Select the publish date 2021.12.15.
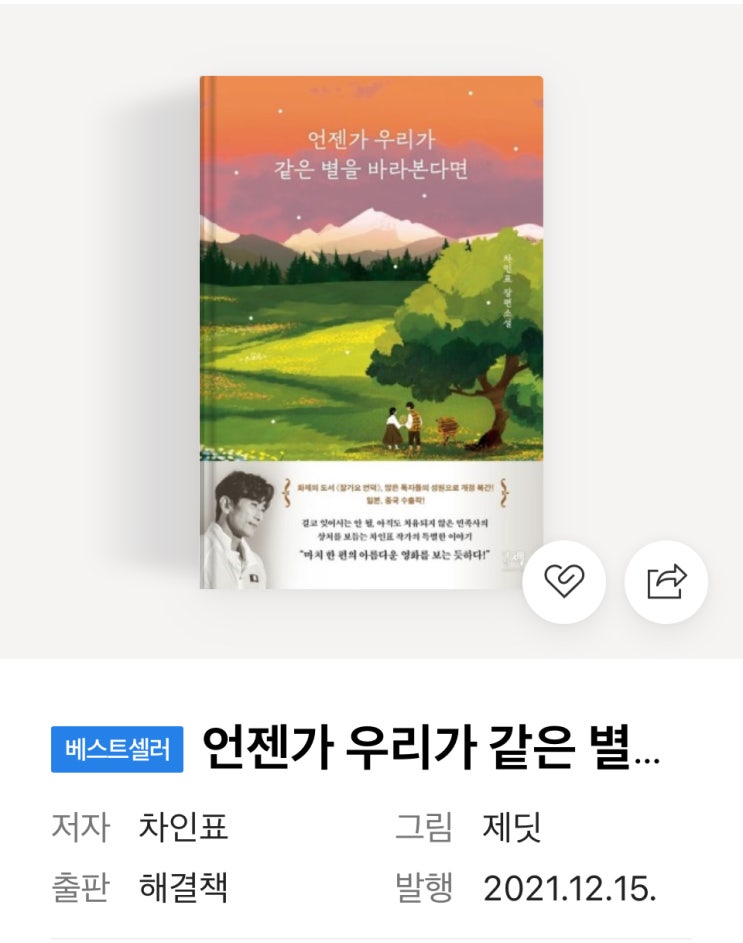743x943 pixels. point(569,888)
